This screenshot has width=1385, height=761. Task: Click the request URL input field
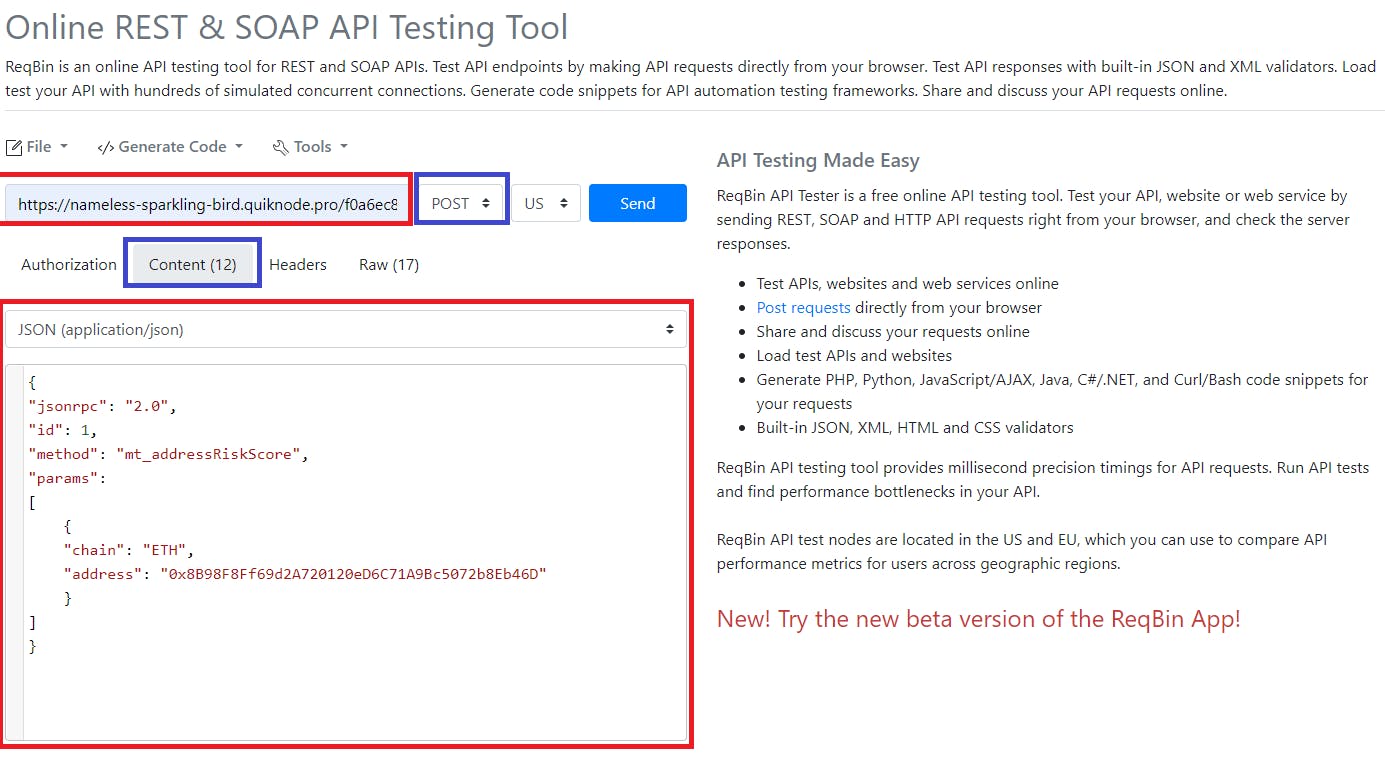tap(207, 204)
